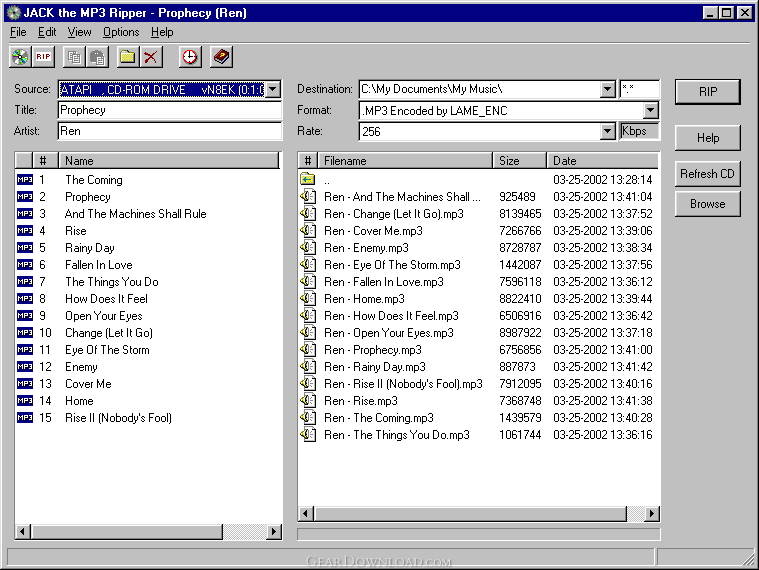
Task: Click the parent folder up icon
Action: click(x=308, y=180)
